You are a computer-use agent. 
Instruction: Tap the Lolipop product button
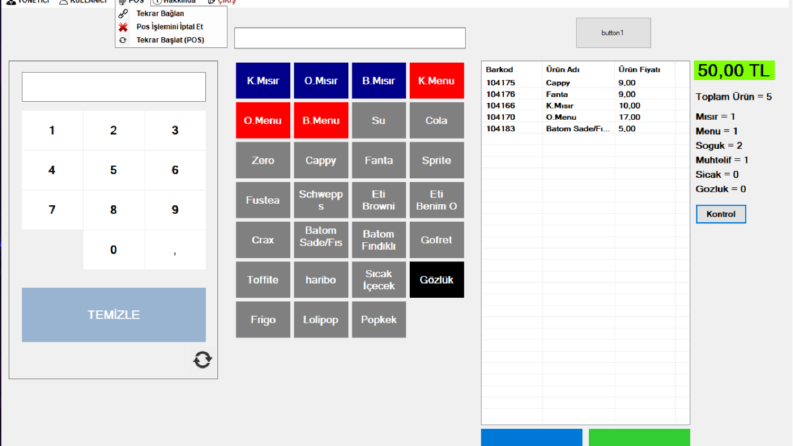pos(321,320)
